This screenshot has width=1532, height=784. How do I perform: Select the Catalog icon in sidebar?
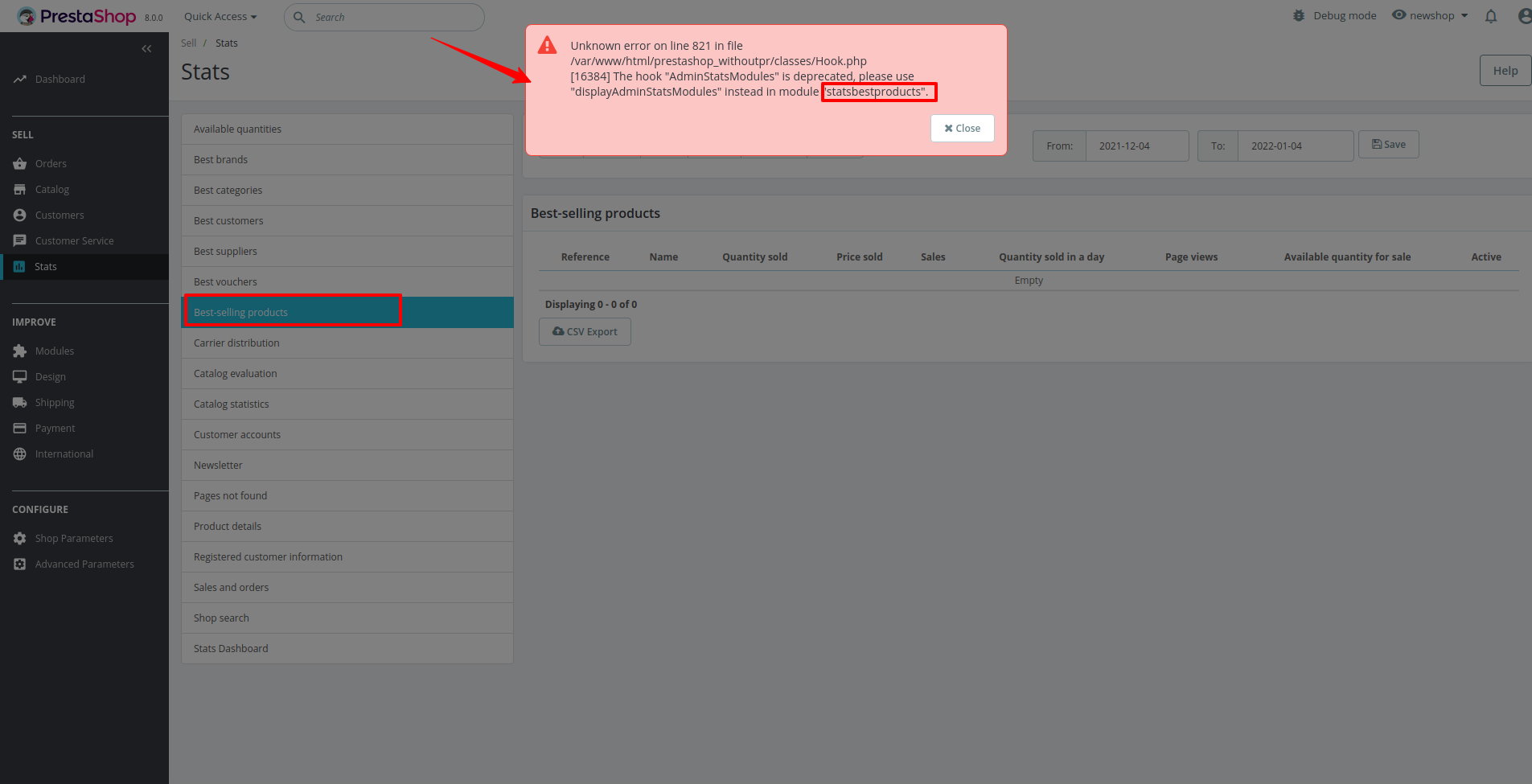19,189
